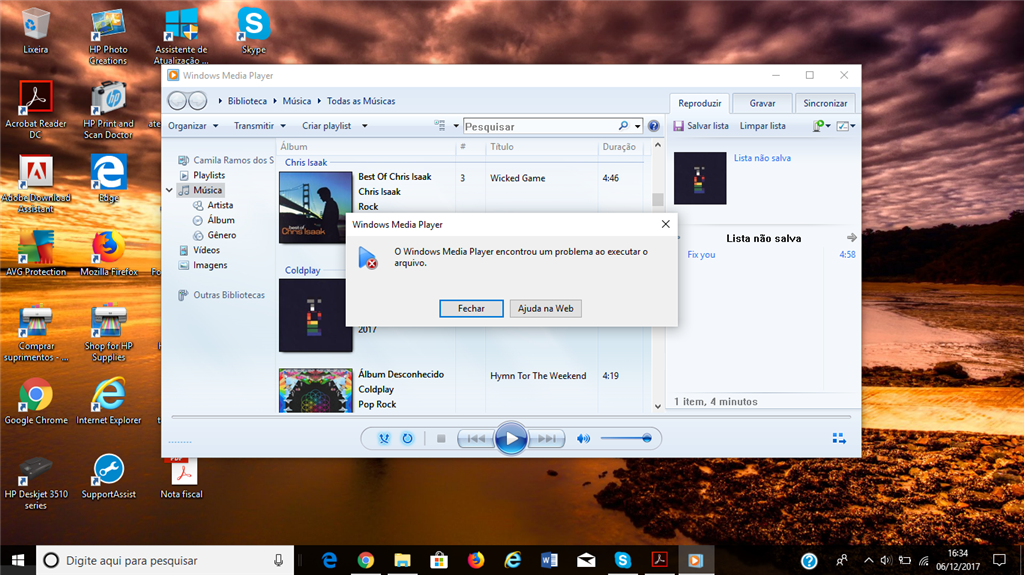
Task: Select Artista in the navigation tree
Action: pyautogui.click(x=220, y=205)
